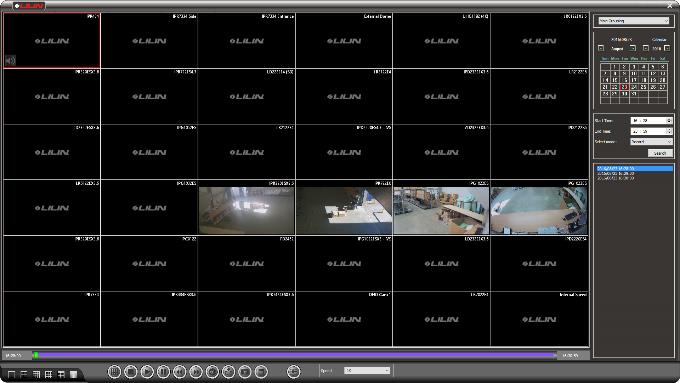The height and width of the screenshot is (383, 680).
Task: Click the return arrow button beside Speed
Action: [x=294, y=372]
